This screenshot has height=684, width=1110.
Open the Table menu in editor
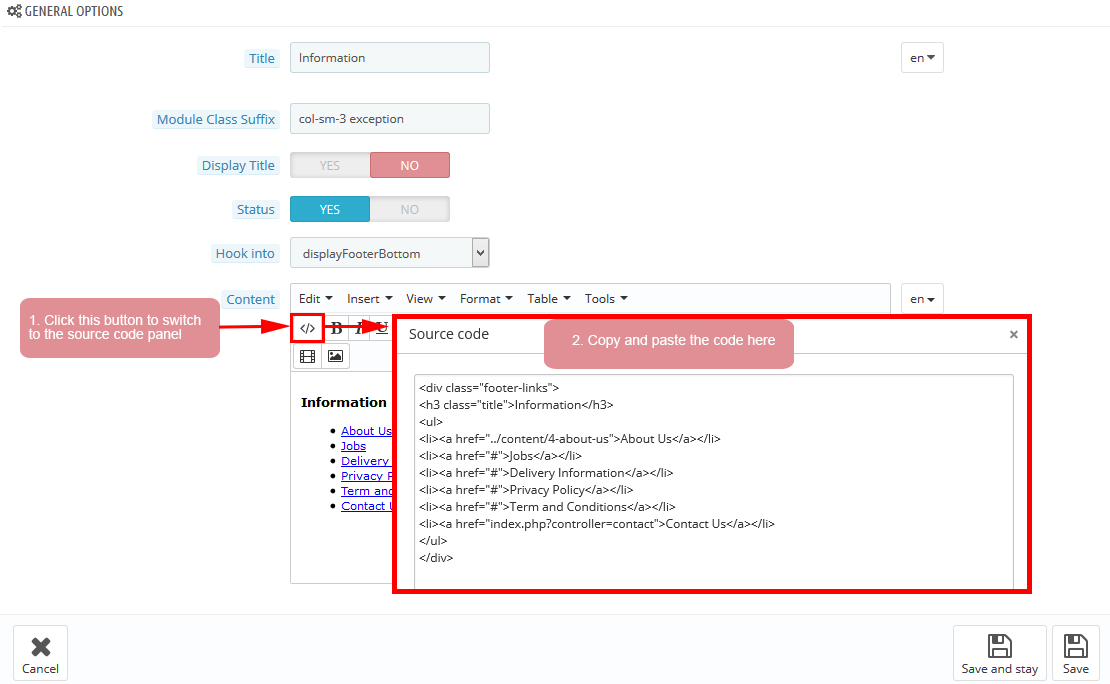(549, 299)
